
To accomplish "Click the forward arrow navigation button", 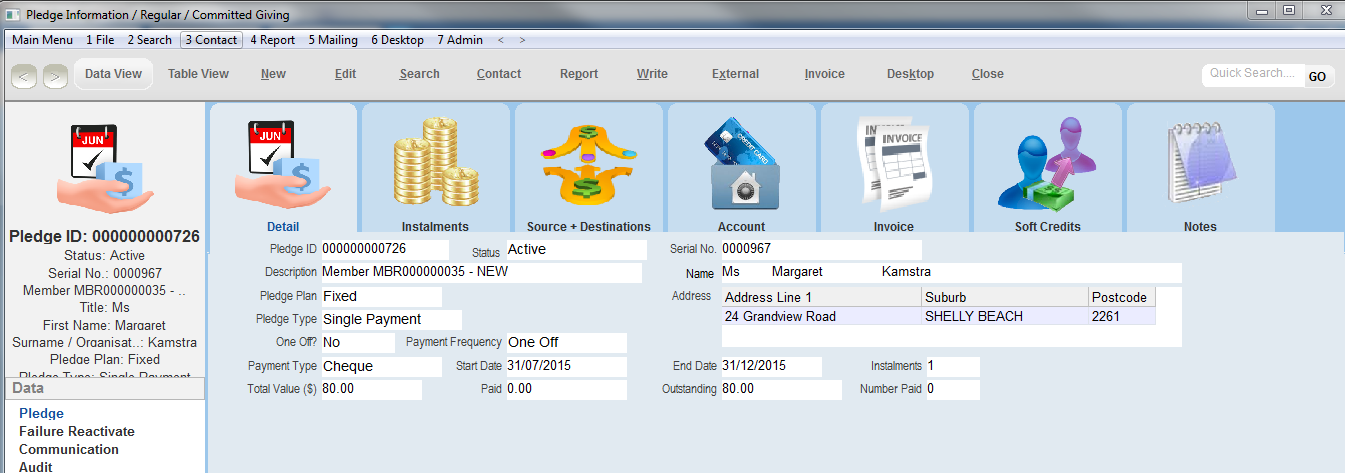I will (55, 75).
